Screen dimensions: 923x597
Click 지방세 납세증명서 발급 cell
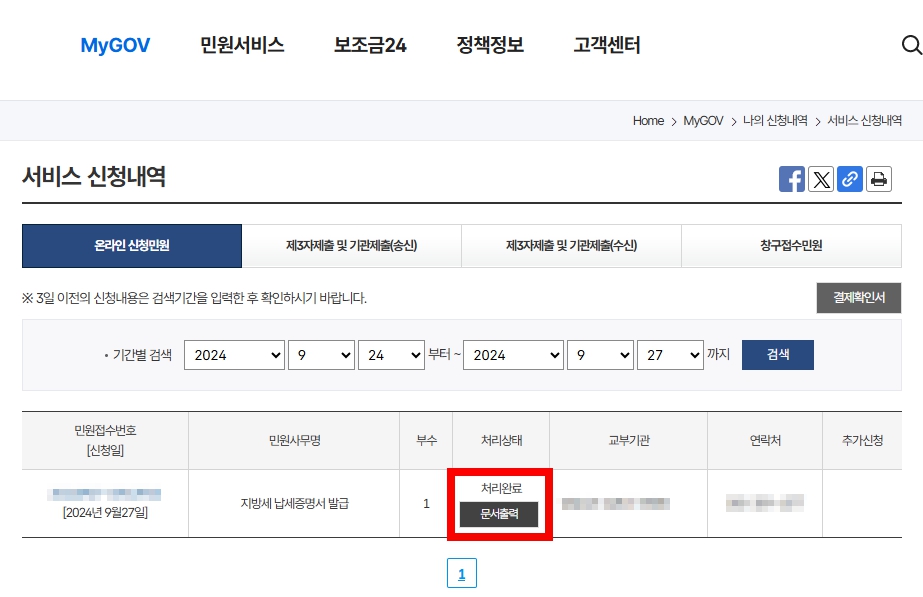point(295,503)
